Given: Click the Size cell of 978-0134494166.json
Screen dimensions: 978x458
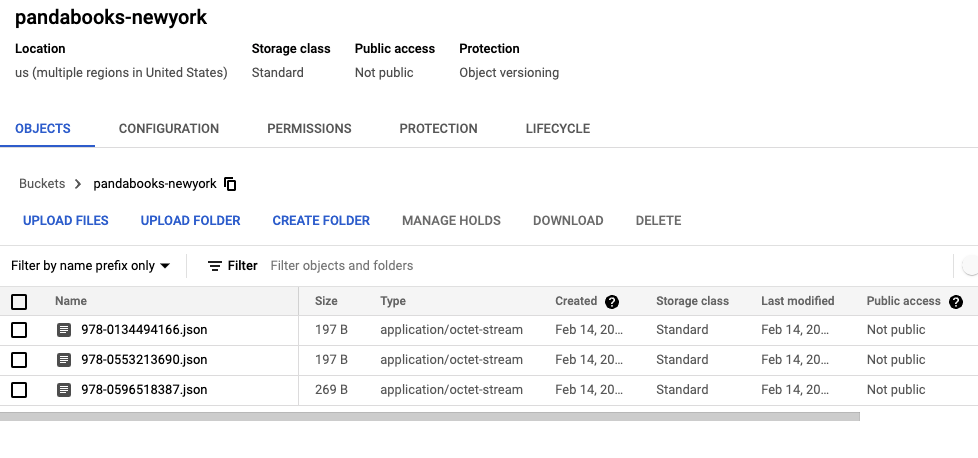Looking at the screenshot, I should pos(331,330).
